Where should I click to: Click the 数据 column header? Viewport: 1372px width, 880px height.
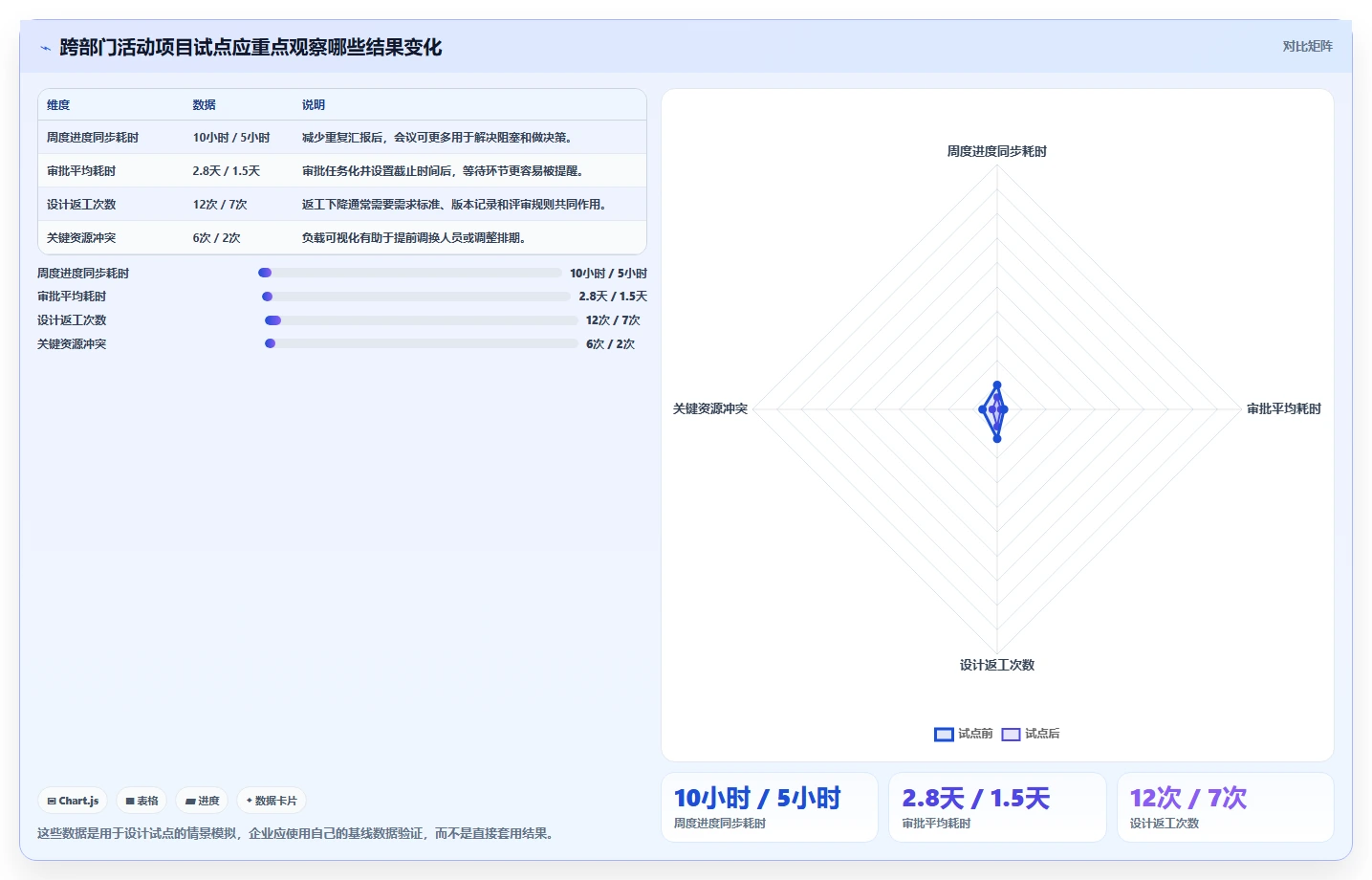[204, 105]
